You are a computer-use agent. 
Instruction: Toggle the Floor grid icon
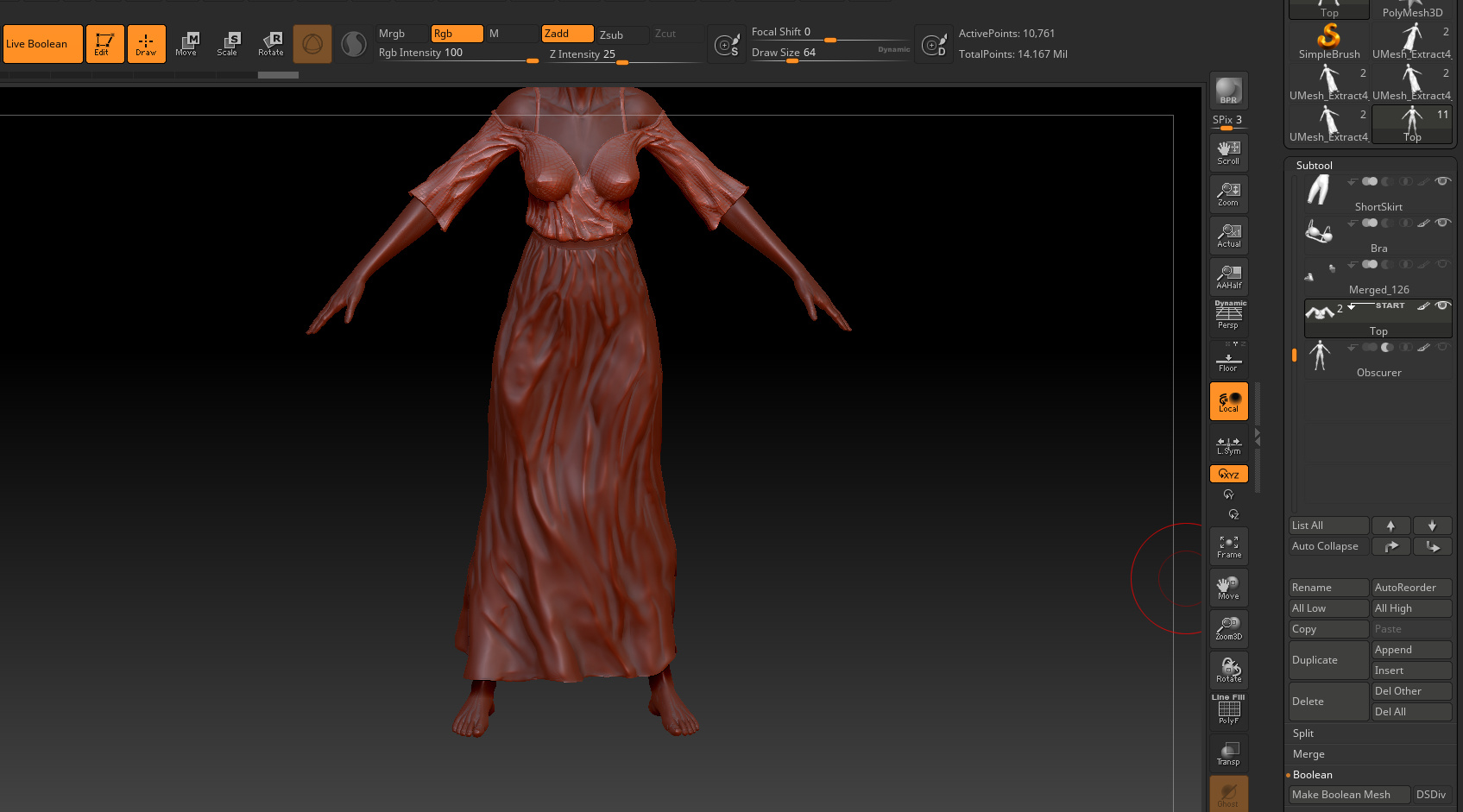pos(1228,359)
